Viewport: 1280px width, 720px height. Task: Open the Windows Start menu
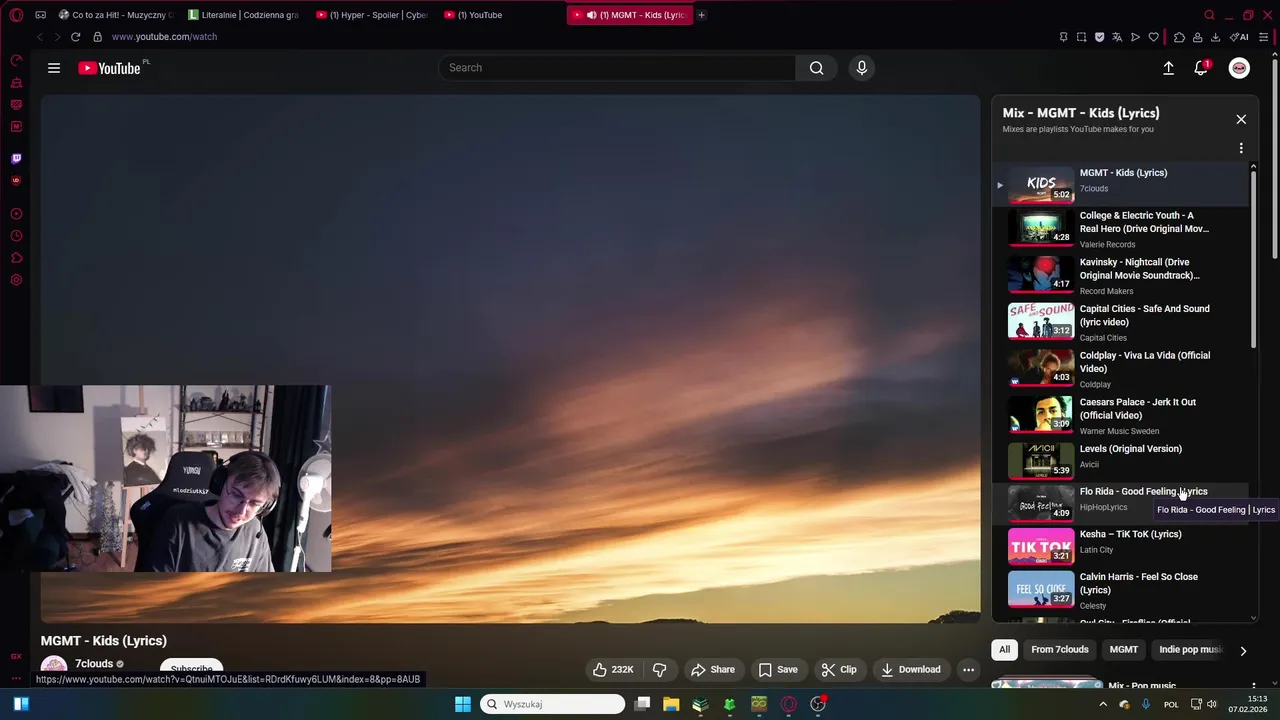pyautogui.click(x=462, y=704)
